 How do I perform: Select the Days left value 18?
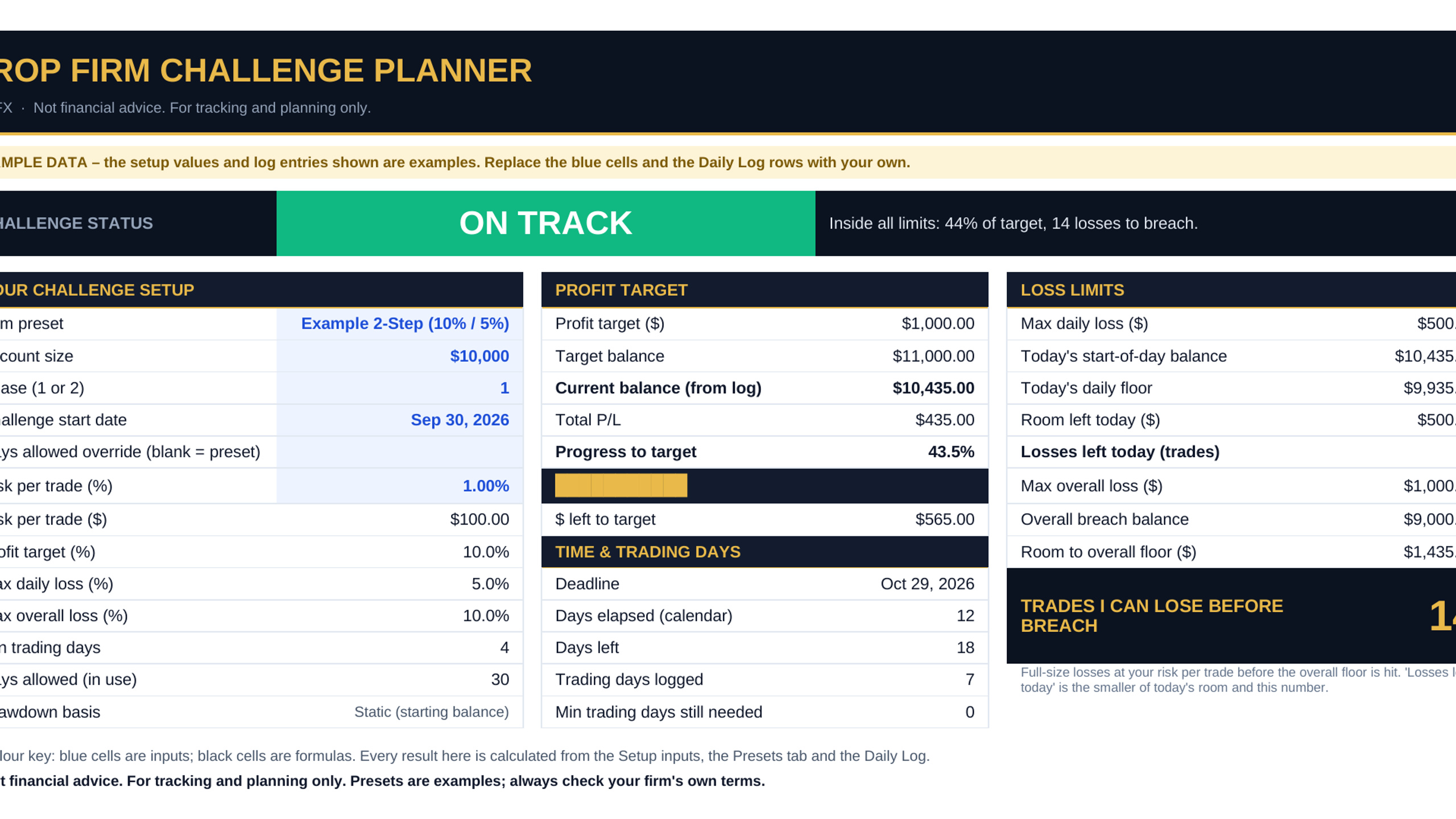click(x=965, y=647)
